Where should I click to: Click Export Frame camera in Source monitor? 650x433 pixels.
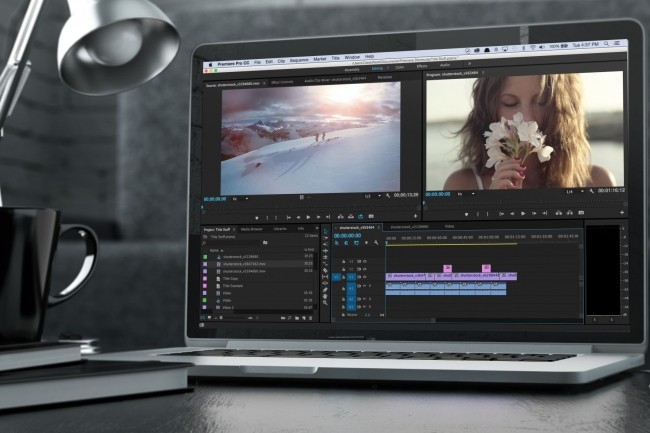[x=371, y=216]
